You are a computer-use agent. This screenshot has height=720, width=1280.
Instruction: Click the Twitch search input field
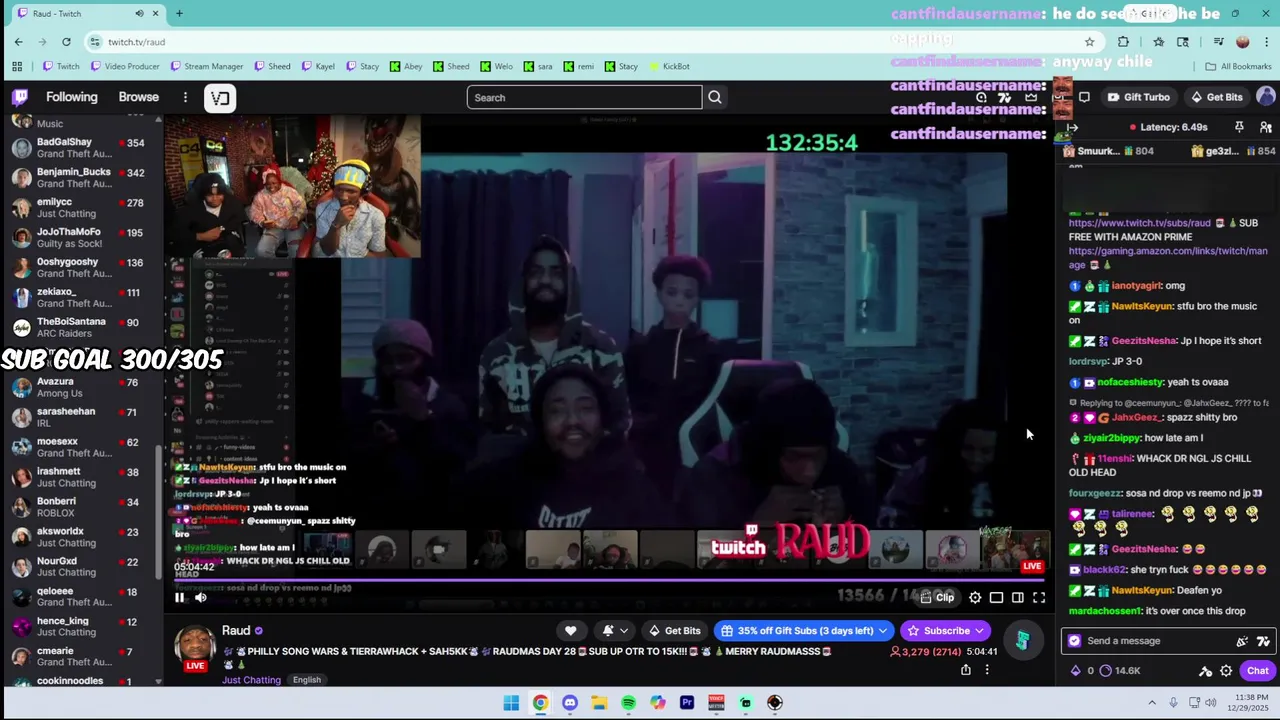point(584,97)
